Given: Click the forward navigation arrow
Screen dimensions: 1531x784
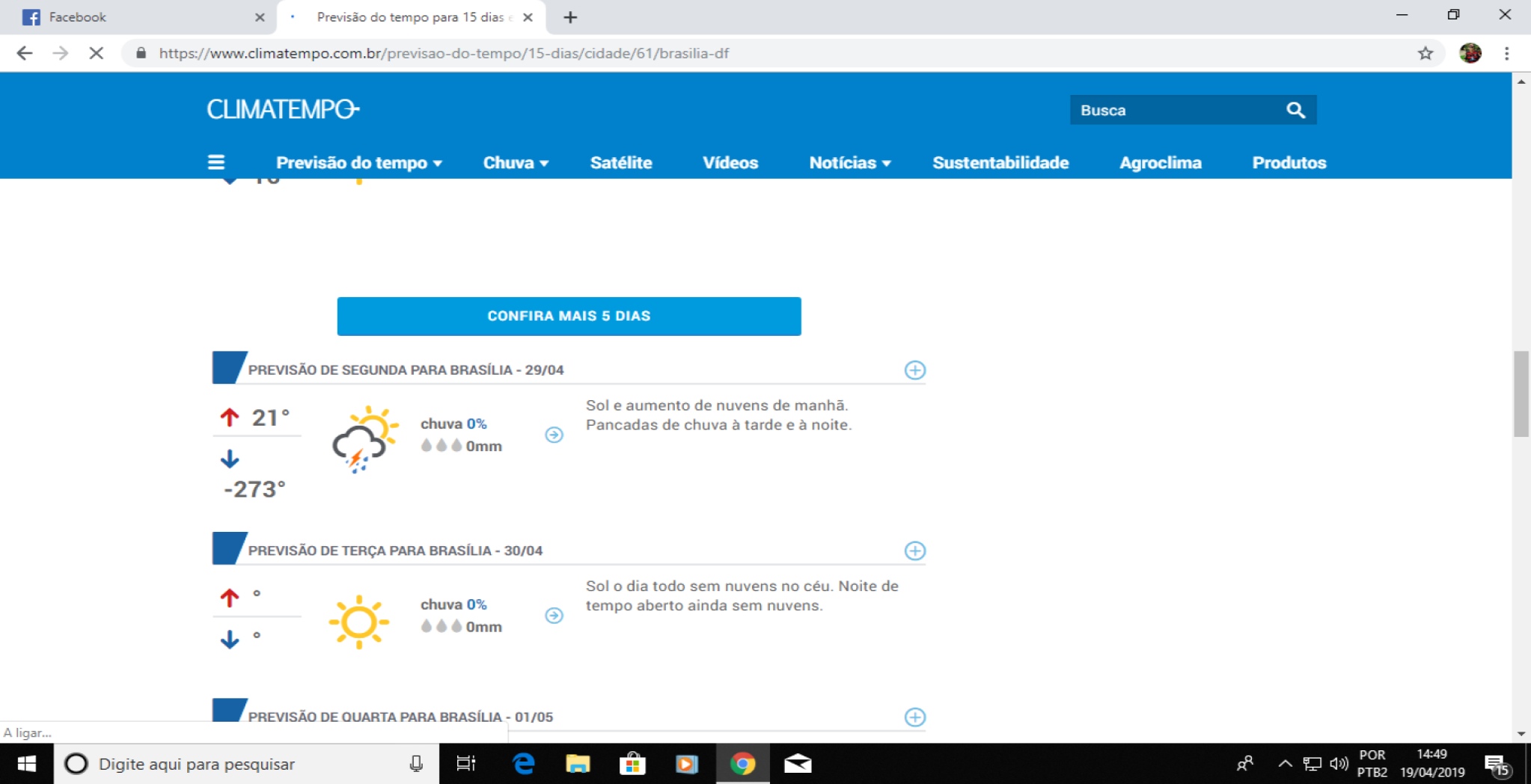Looking at the screenshot, I should pyautogui.click(x=61, y=53).
